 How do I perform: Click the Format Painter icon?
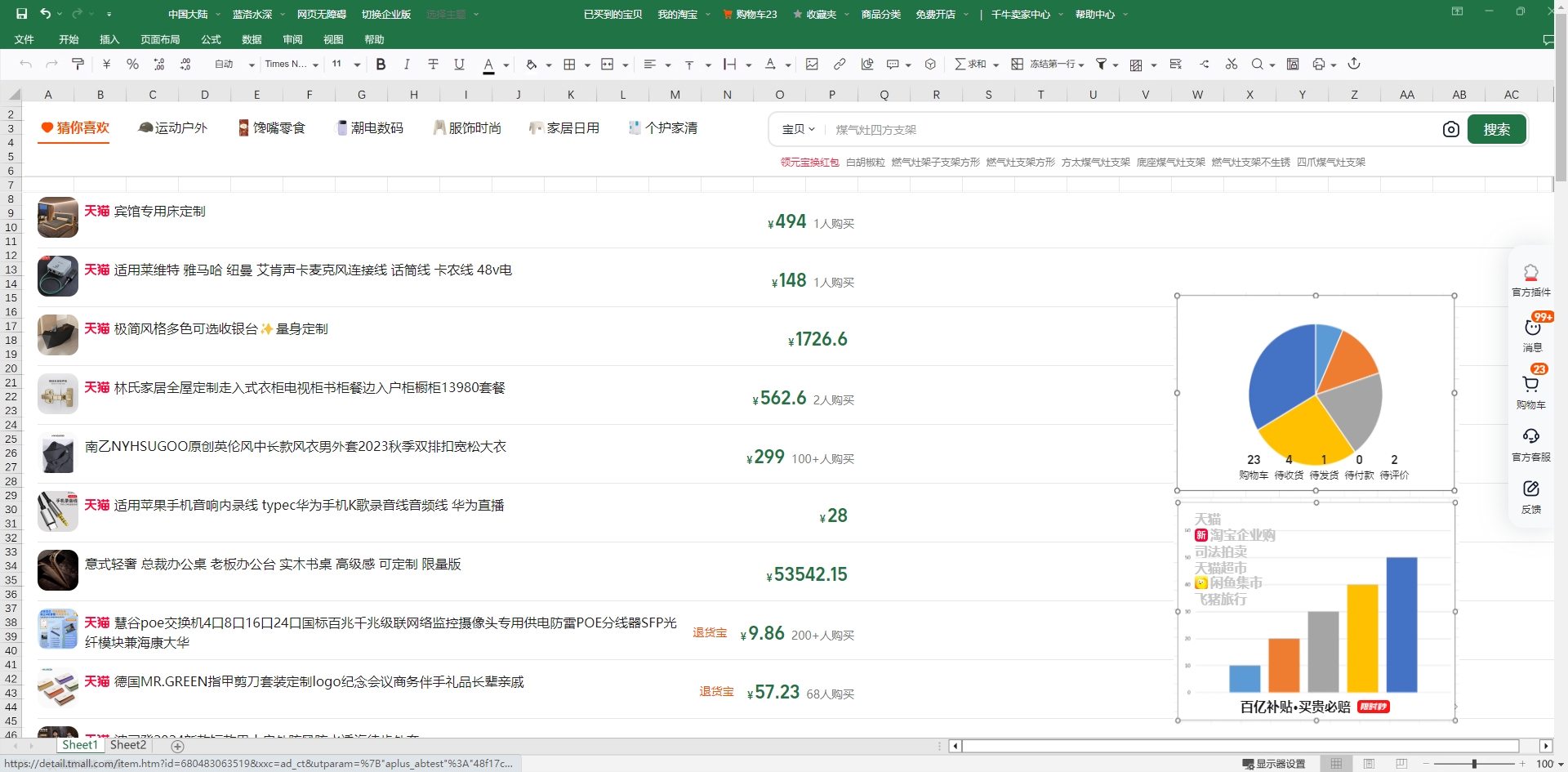tap(78, 64)
